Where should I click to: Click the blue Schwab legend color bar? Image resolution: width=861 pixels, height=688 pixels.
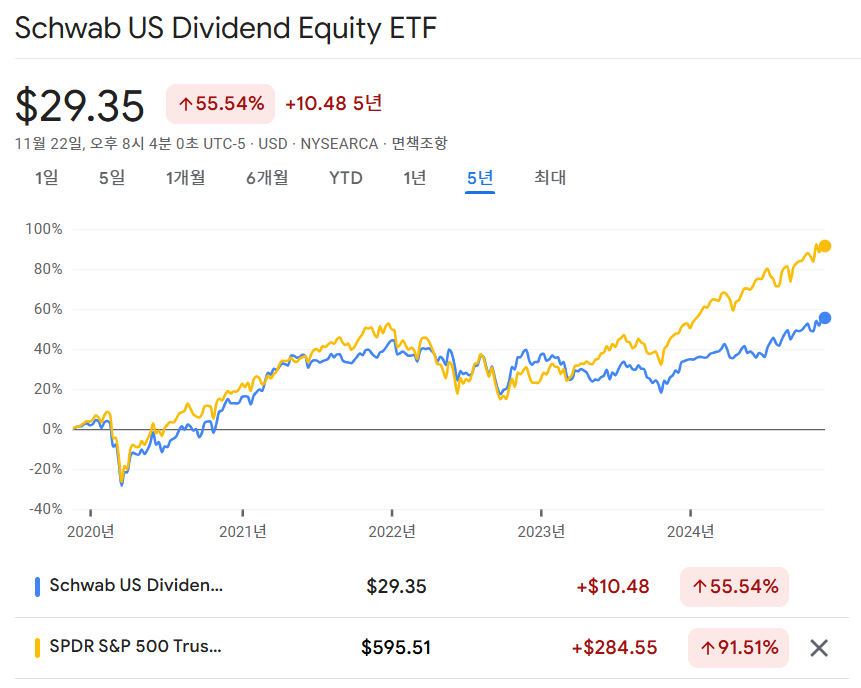click(37, 587)
